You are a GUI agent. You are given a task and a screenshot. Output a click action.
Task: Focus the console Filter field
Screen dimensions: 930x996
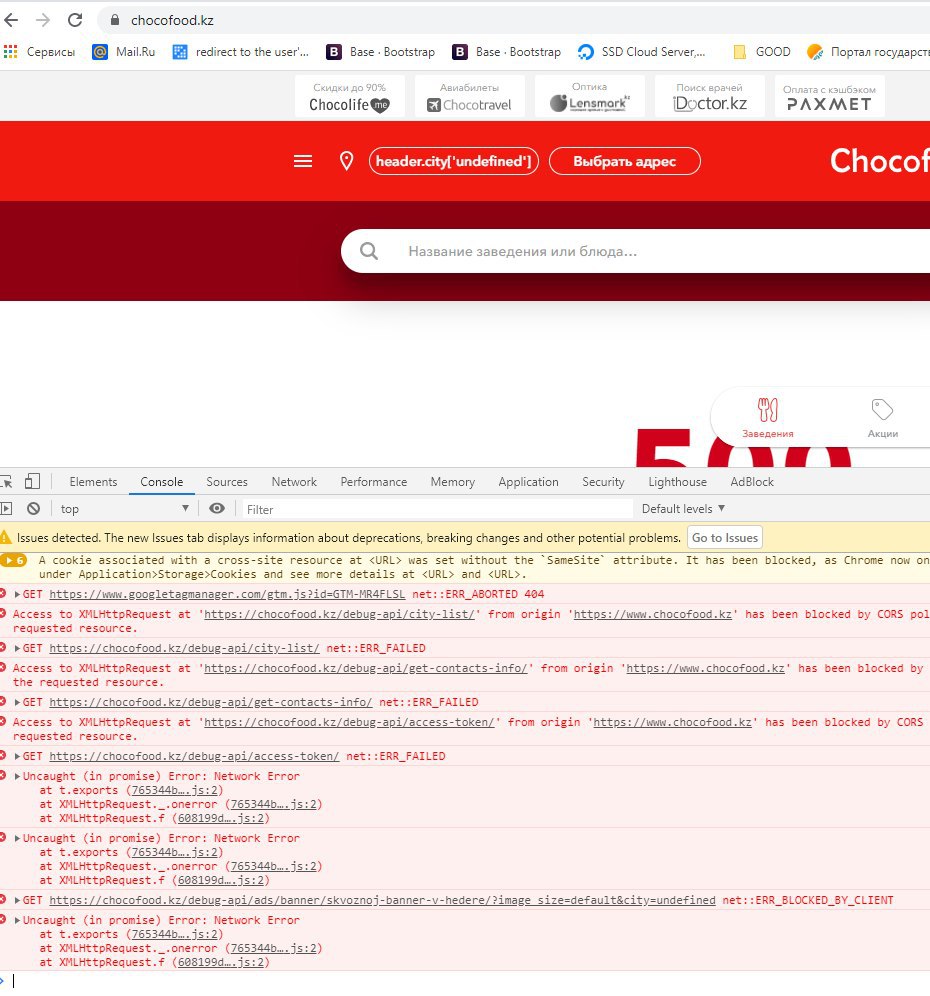point(438,509)
